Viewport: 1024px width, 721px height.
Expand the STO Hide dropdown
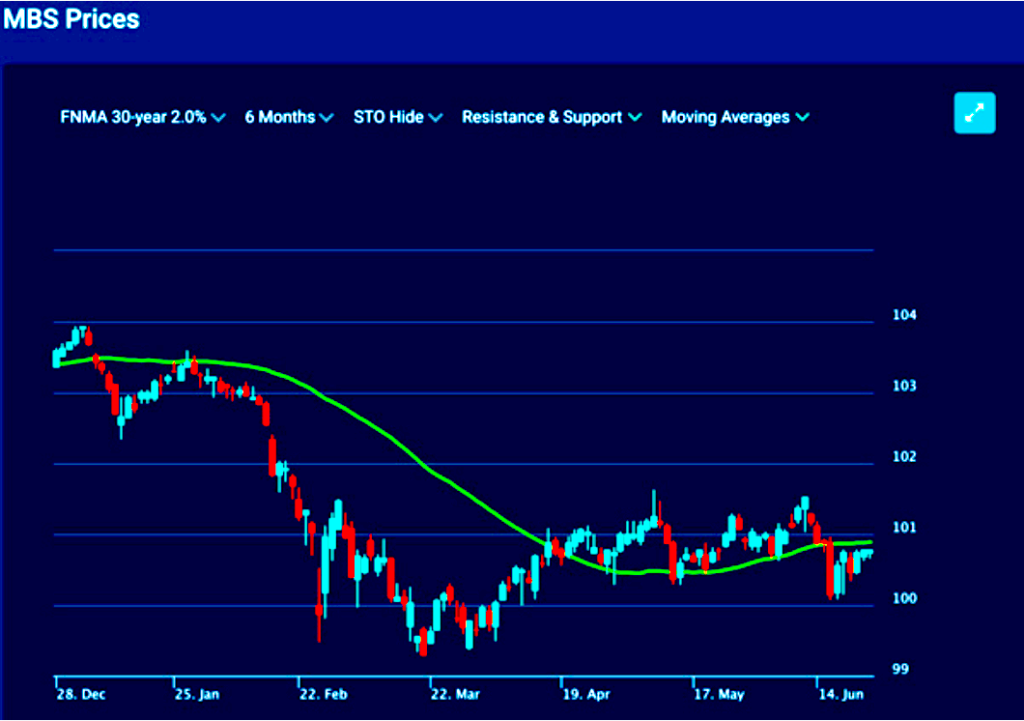coord(397,117)
